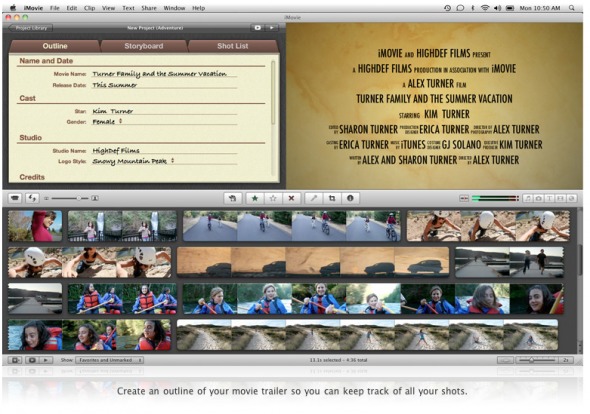Mark selection as favorite with green star
This screenshot has height=414, width=590.
(x=255, y=198)
